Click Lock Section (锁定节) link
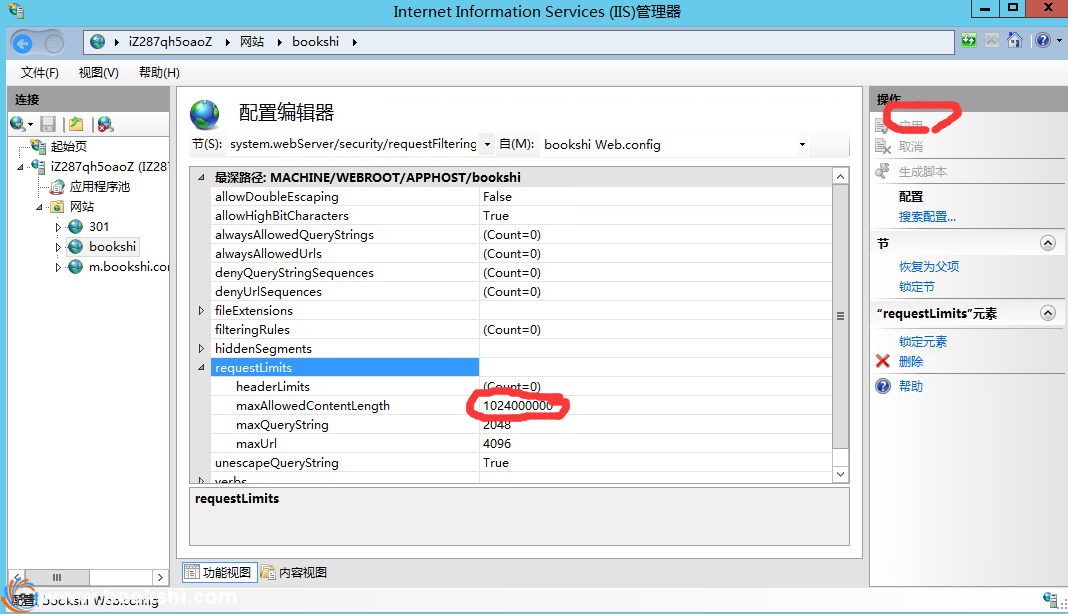 917,287
